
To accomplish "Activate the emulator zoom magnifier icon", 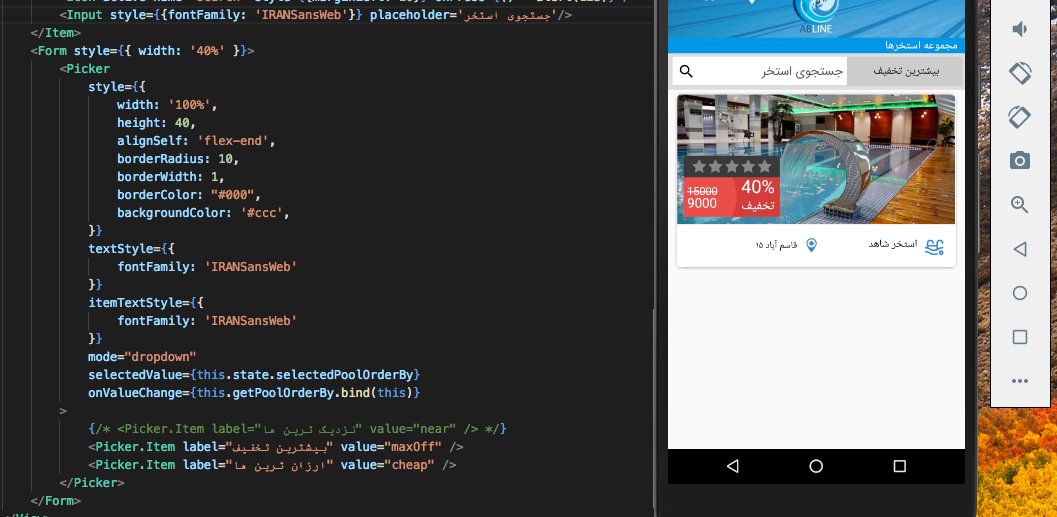I will pos(1020,205).
